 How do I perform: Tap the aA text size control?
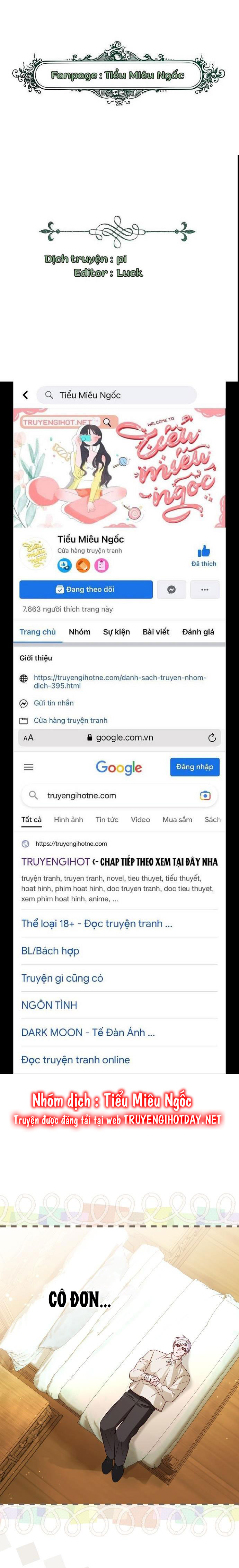[x=28, y=738]
